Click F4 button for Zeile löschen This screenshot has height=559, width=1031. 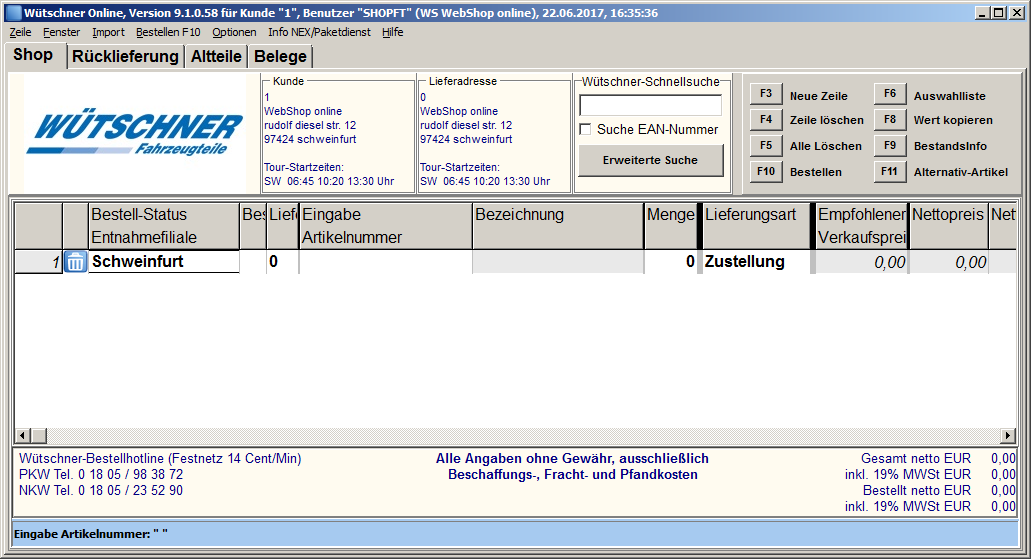click(766, 120)
